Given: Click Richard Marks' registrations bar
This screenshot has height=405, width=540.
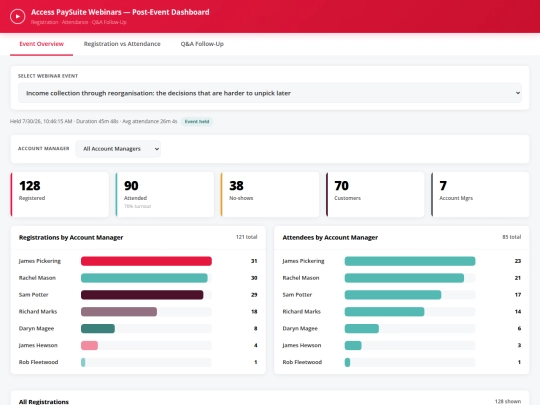Looking at the screenshot, I should (x=119, y=312).
